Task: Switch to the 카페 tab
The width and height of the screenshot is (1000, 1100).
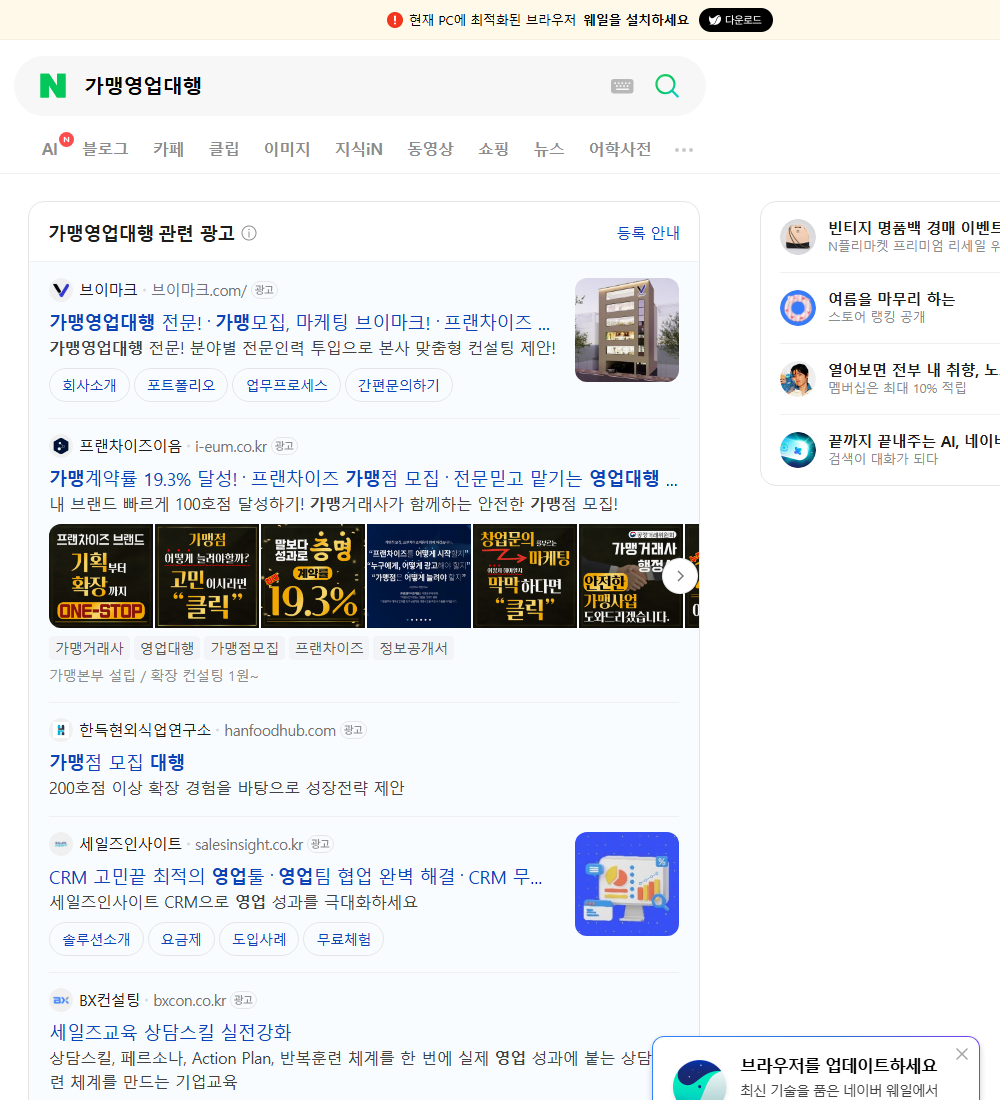Action: pos(168,149)
